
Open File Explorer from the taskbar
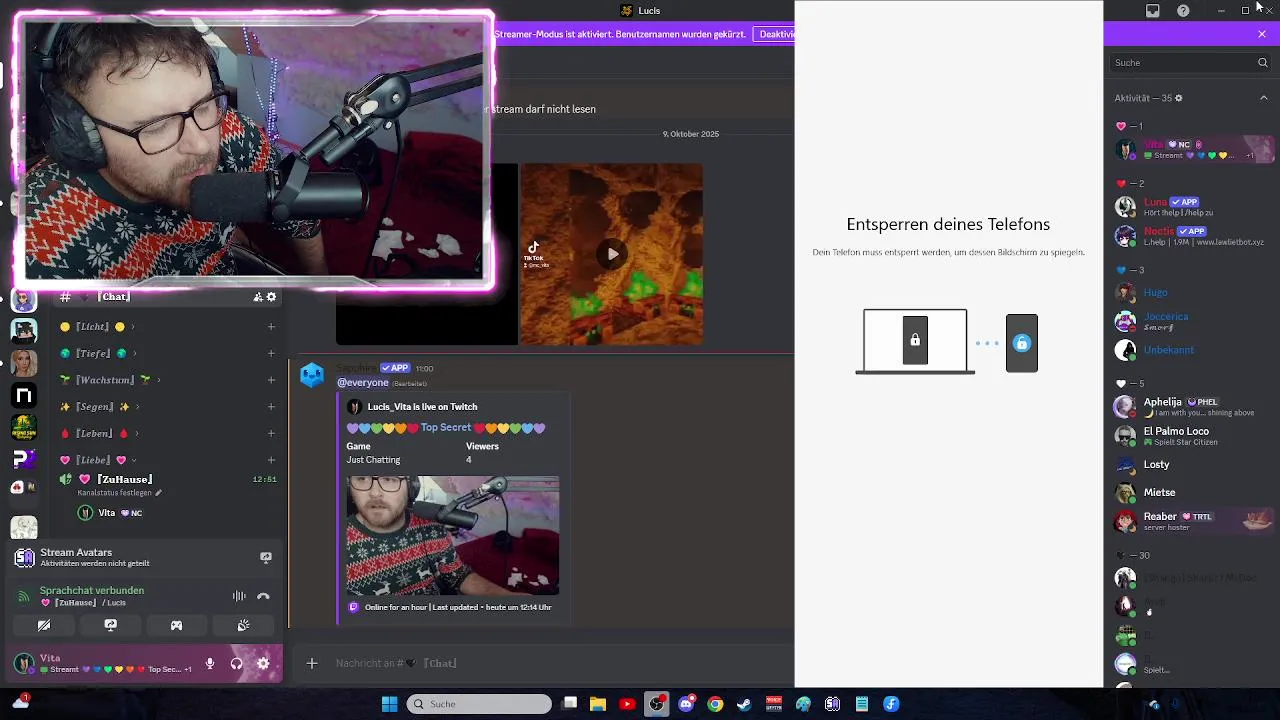coord(598,704)
